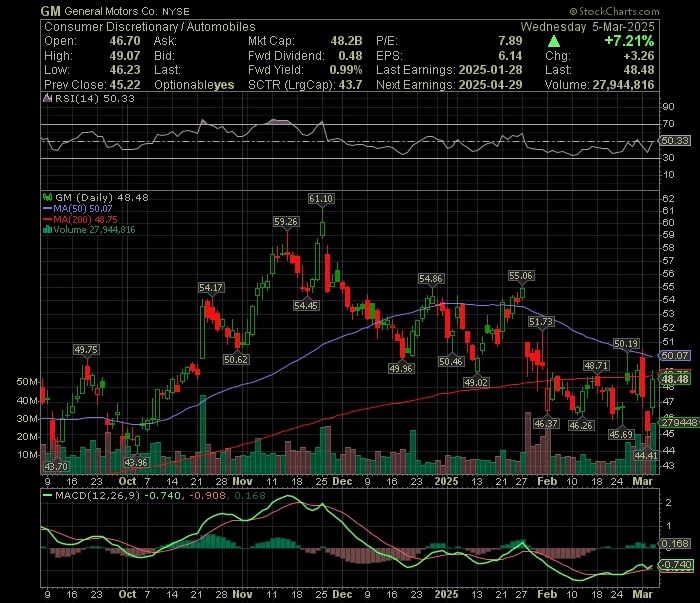Image resolution: width=700 pixels, height=603 pixels.
Task: Click the Volume legend bar icon
Action: 47,230
